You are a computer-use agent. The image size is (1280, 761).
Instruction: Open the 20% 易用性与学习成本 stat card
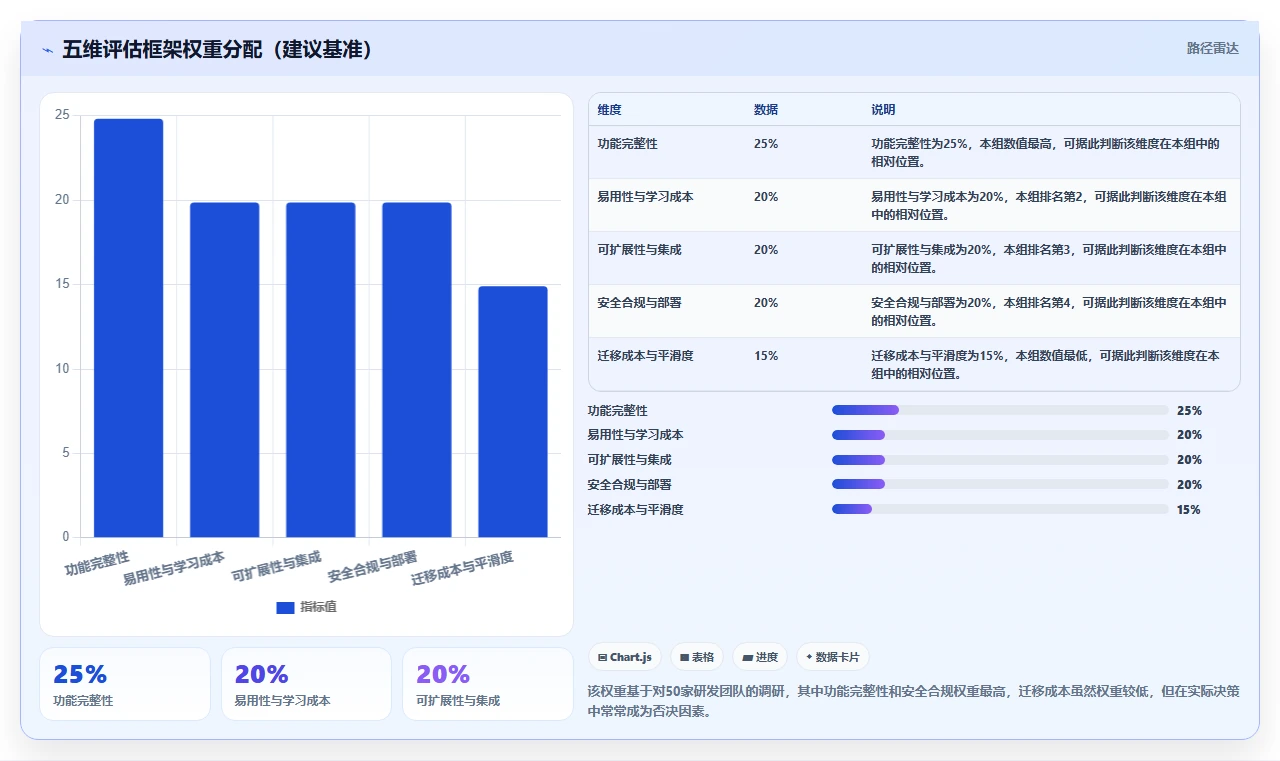(x=306, y=684)
